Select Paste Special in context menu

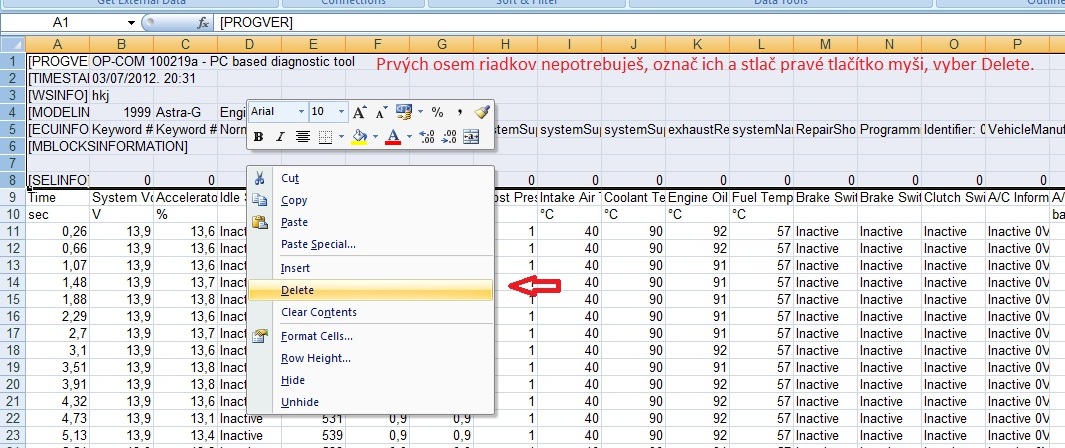(x=318, y=244)
